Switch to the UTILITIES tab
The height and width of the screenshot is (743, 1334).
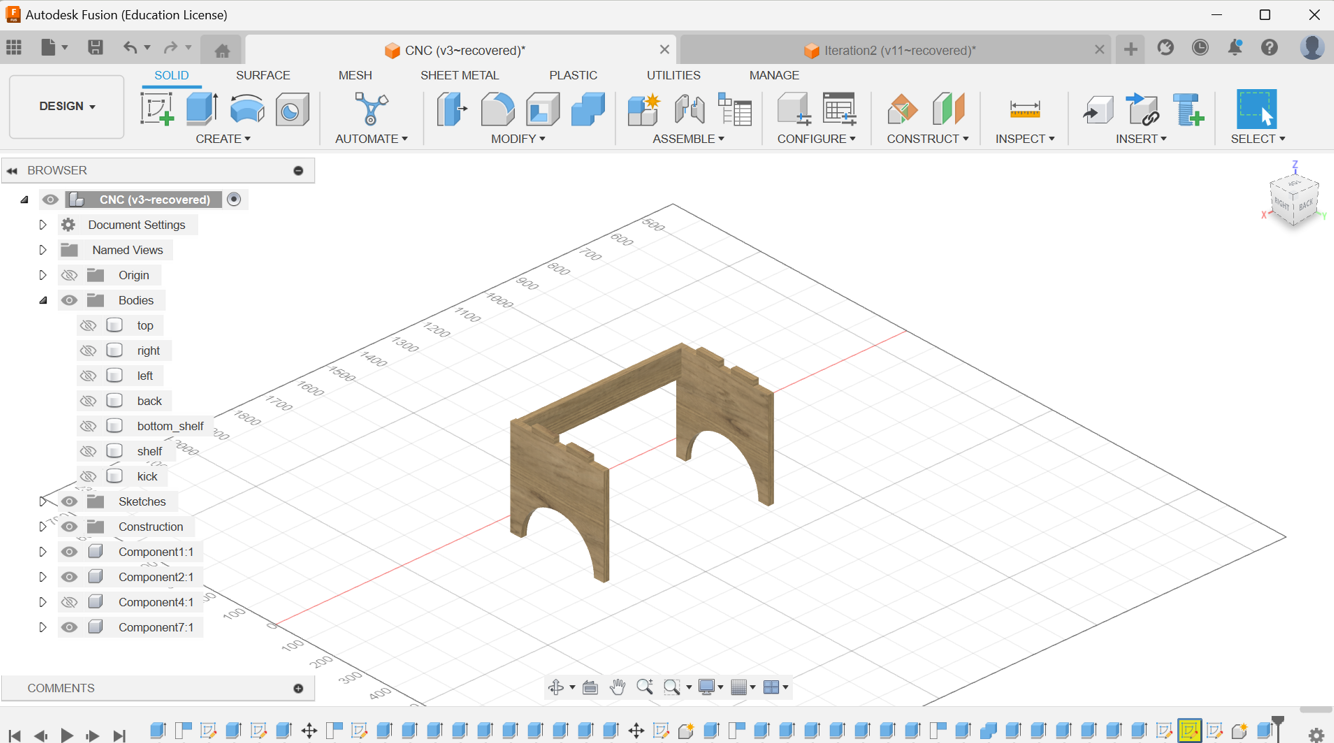(x=673, y=75)
